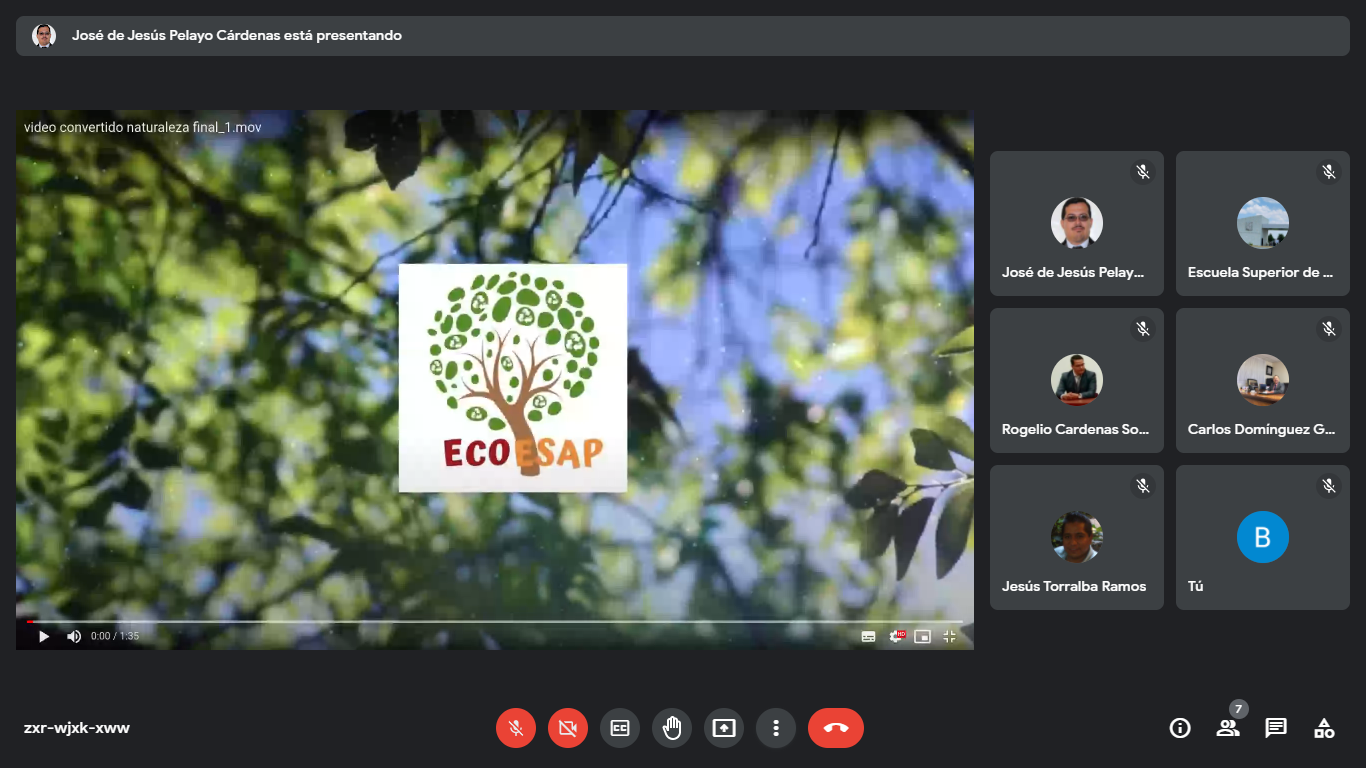The image size is (1366, 768).
Task: Click the video progress bar
Action: click(x=495, y=621)
